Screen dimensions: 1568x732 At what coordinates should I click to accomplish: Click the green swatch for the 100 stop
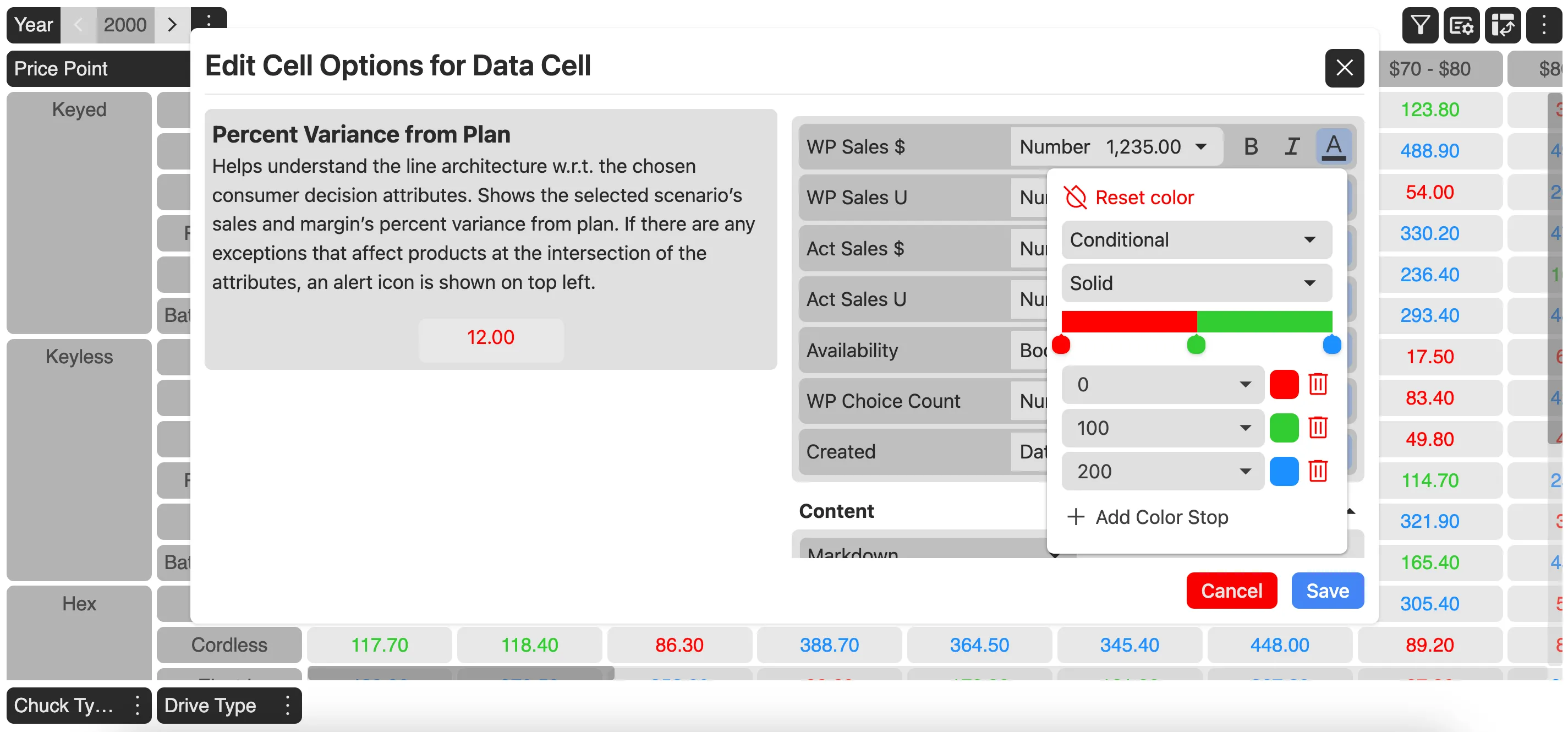coord(1284,428)
